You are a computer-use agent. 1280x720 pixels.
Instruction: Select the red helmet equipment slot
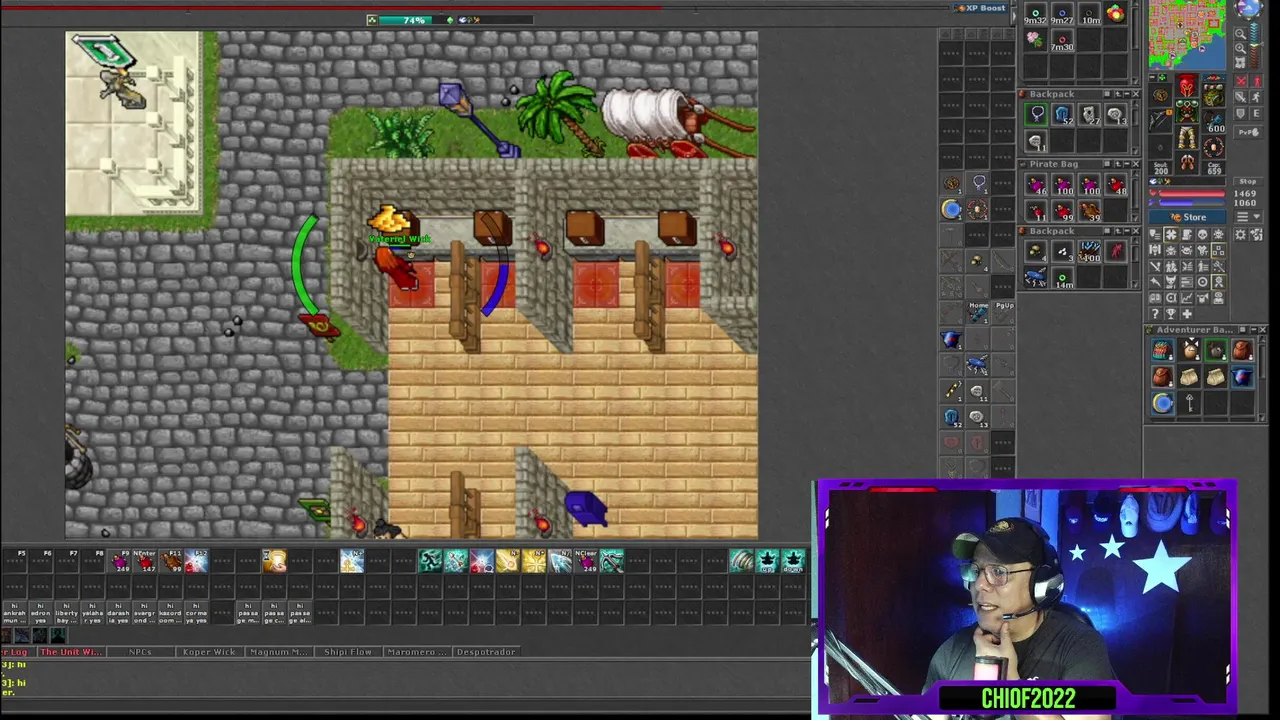[1187, 86]
